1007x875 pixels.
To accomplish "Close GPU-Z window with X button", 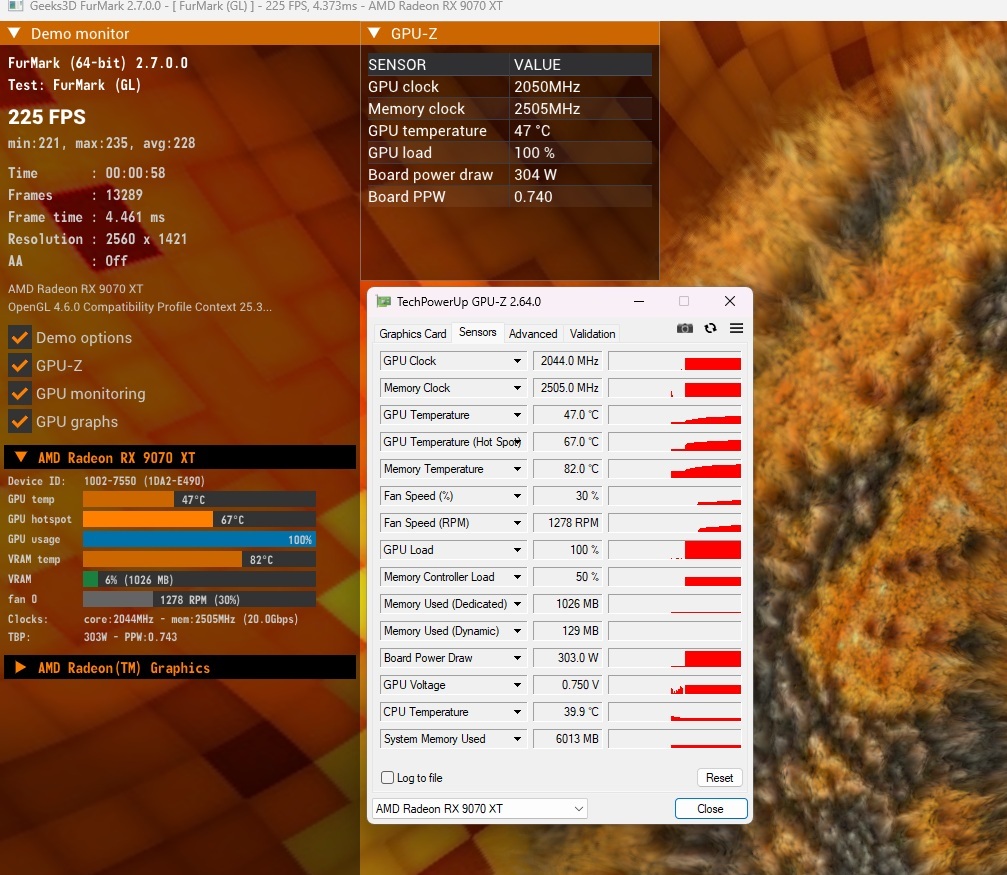I will pyautogui.click(x=730, y=301).
